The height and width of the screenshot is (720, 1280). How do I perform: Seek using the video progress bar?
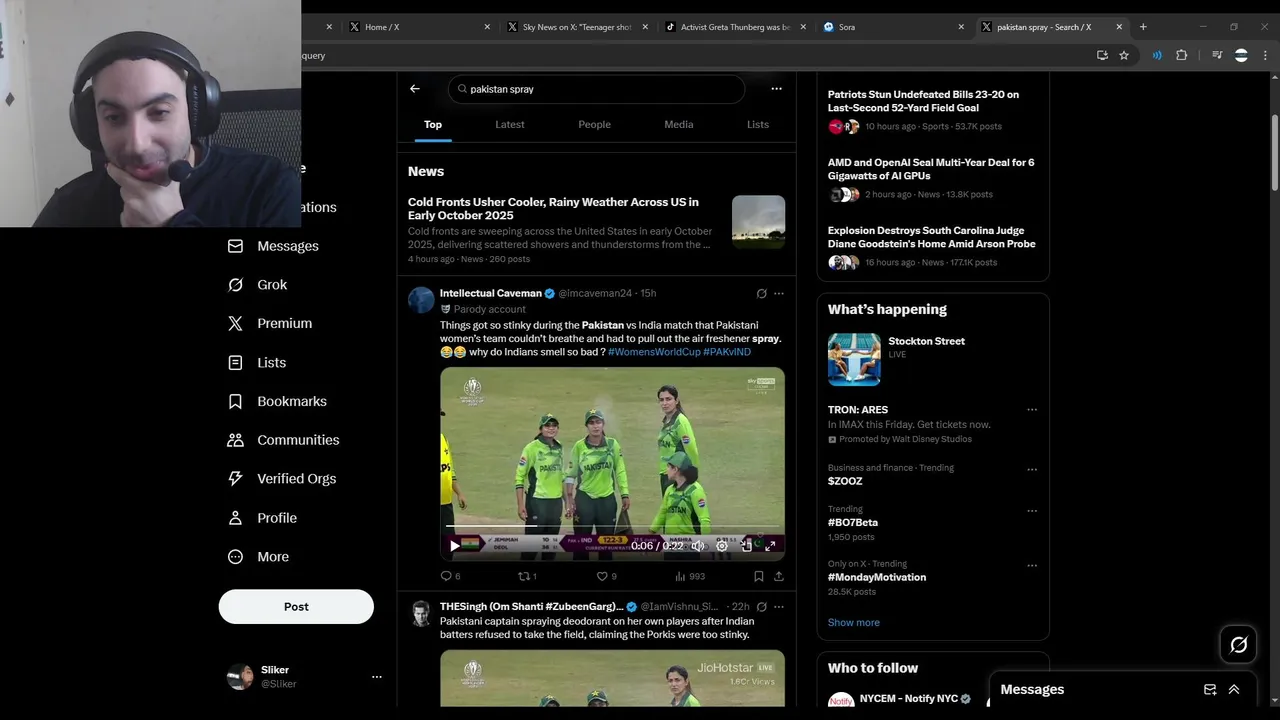pos(612,526)
